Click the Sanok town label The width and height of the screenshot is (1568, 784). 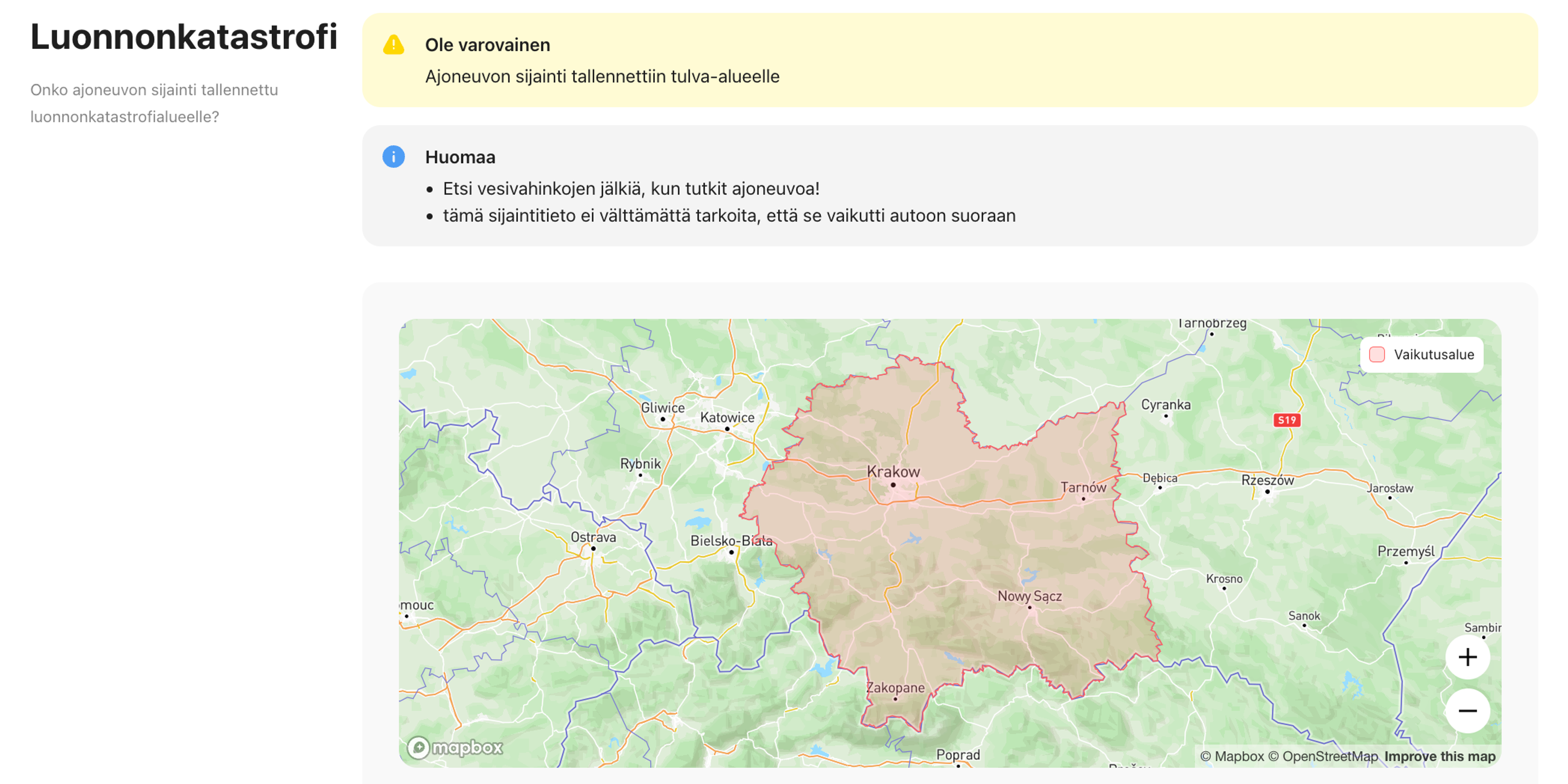pos(1304,616)
